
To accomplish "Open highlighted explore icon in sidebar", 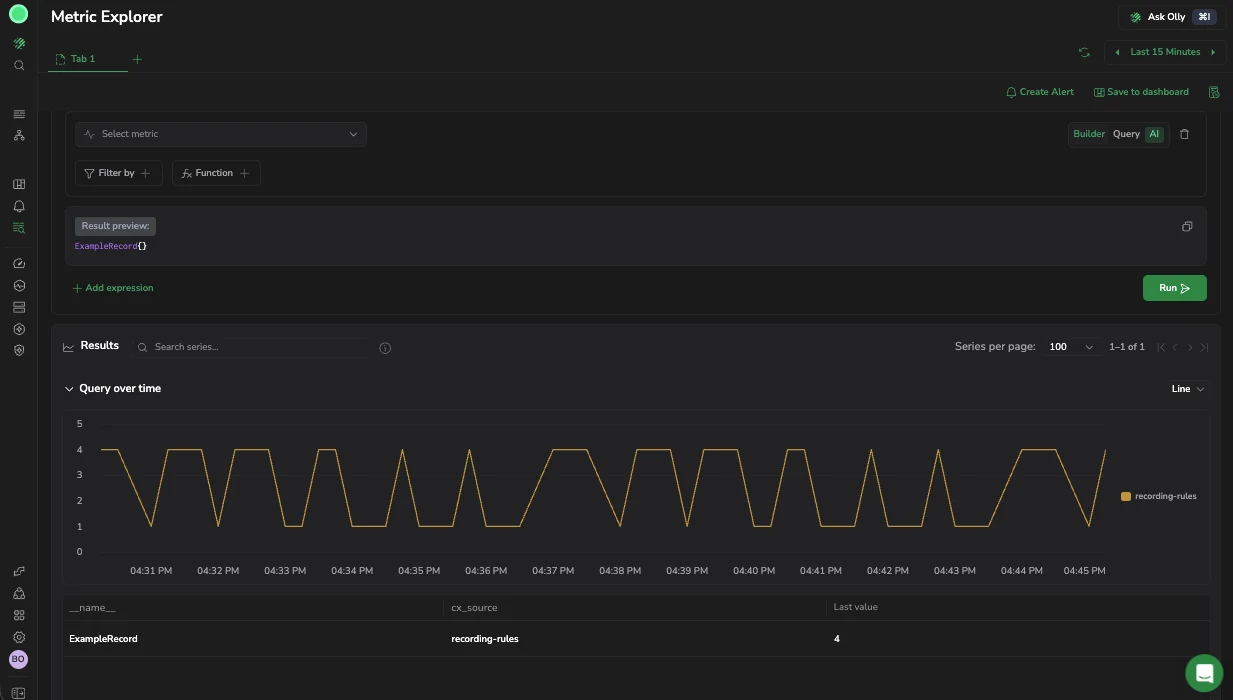I will [x=18, y=228].
